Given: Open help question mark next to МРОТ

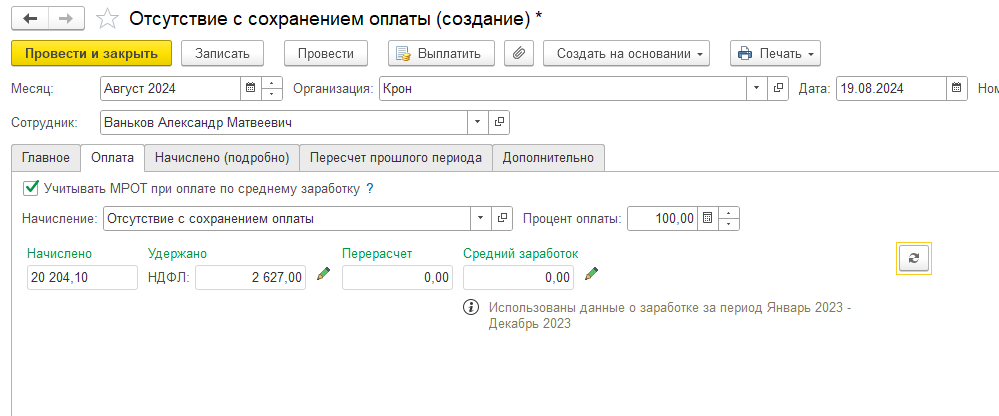Looking at the screenshot, I should pos(370,189).
